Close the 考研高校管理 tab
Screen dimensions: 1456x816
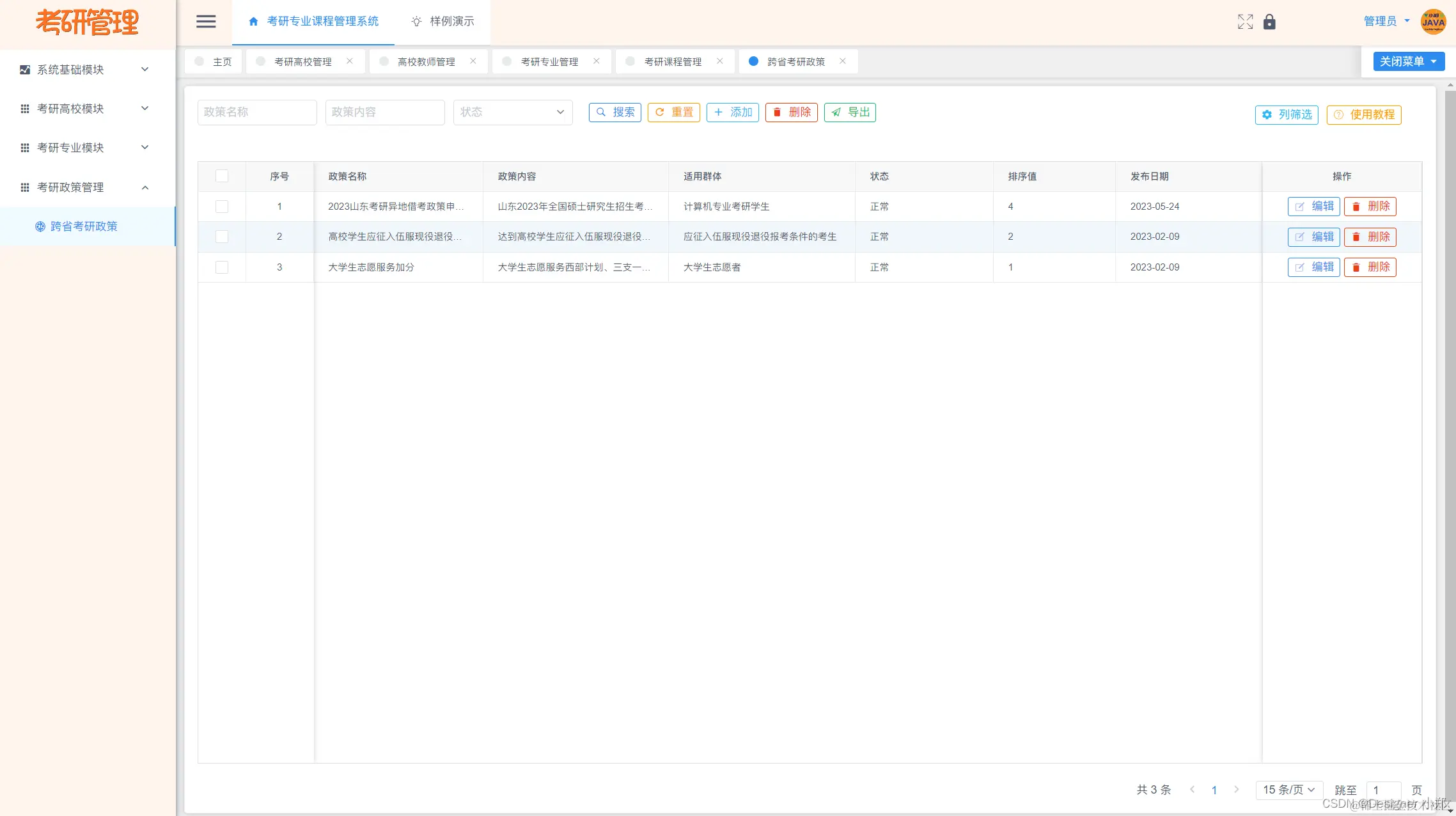pyautogui.click(x=350, y=61)
